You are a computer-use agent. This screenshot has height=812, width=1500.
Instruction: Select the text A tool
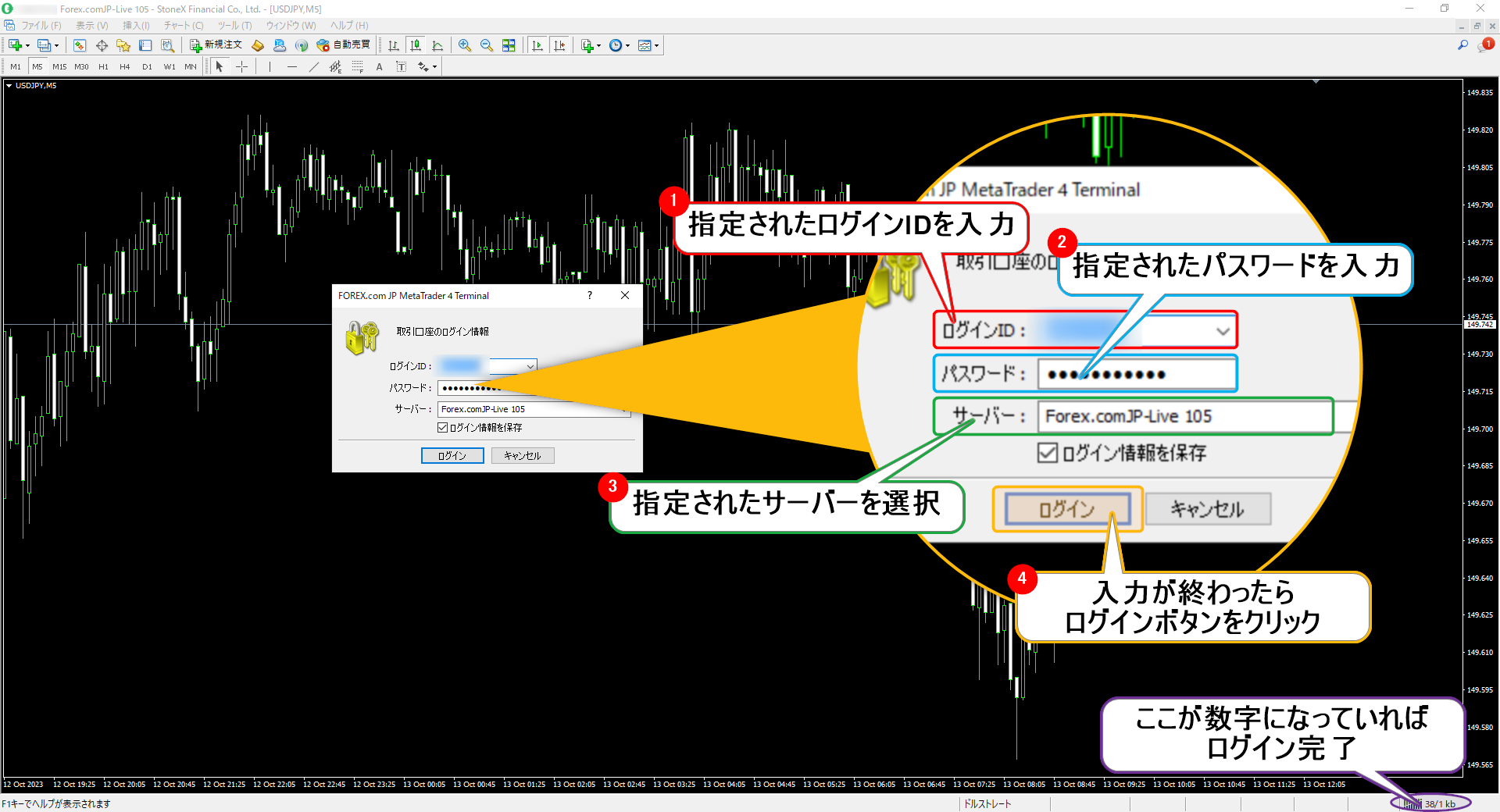coord(380,67)
